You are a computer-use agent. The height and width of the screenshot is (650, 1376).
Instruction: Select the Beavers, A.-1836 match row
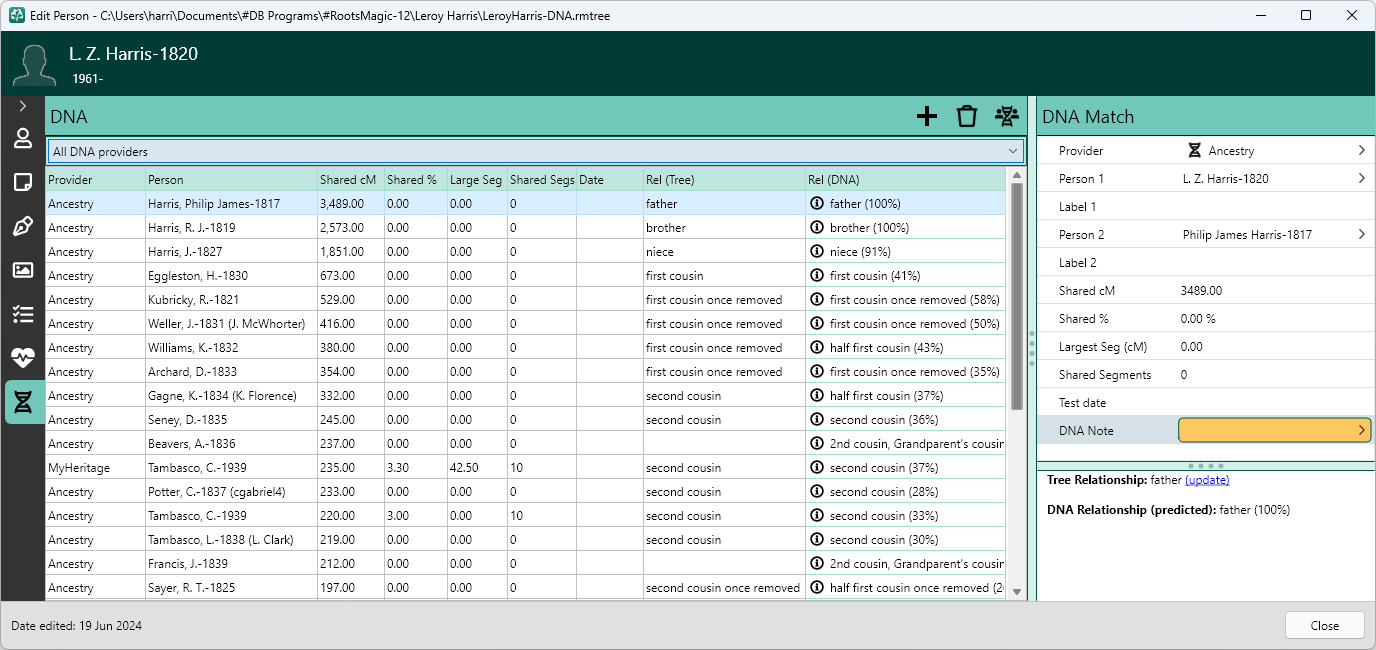(x=526, y=444)
